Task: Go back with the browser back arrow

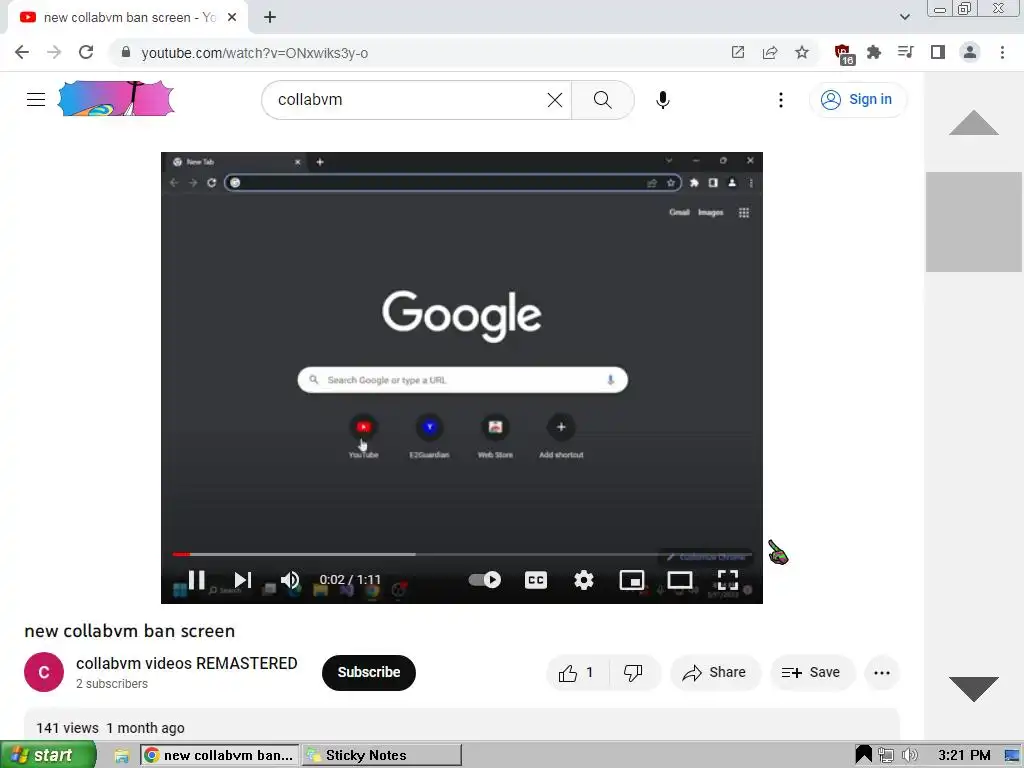Action: tap(22, 52)
